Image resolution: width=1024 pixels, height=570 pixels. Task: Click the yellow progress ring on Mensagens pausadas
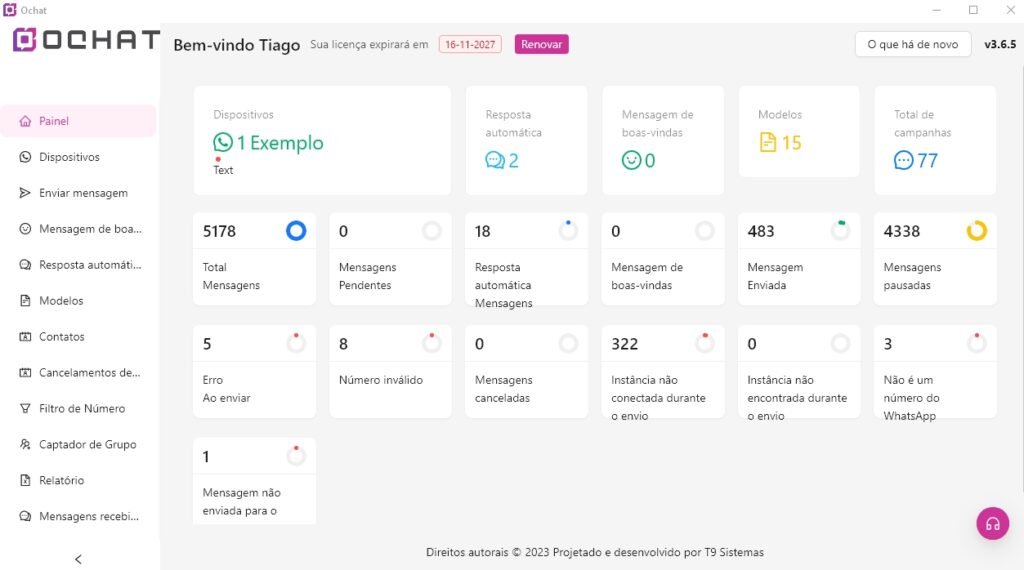click(x=976, y=231)
